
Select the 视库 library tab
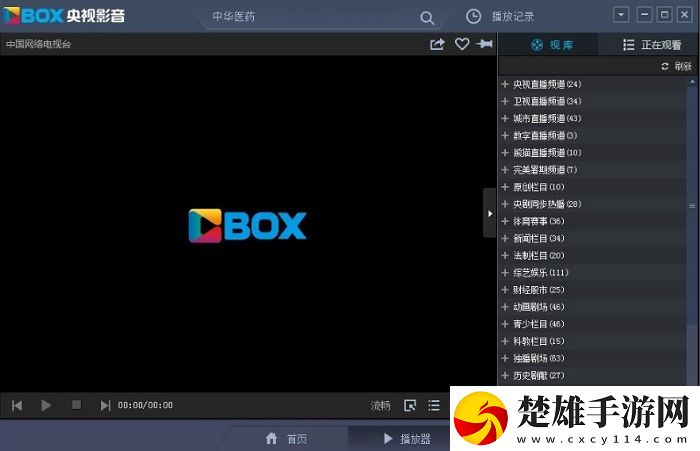pyautogui.click(x=552, y=45)
